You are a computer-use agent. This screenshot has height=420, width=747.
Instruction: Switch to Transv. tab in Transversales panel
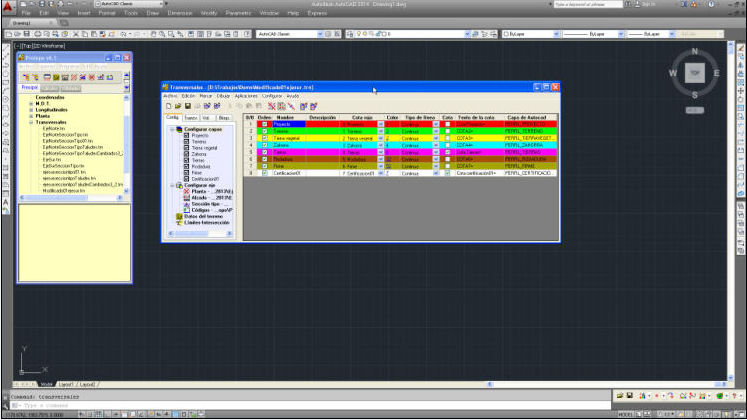pyautogui.click(x=191, y=118)
